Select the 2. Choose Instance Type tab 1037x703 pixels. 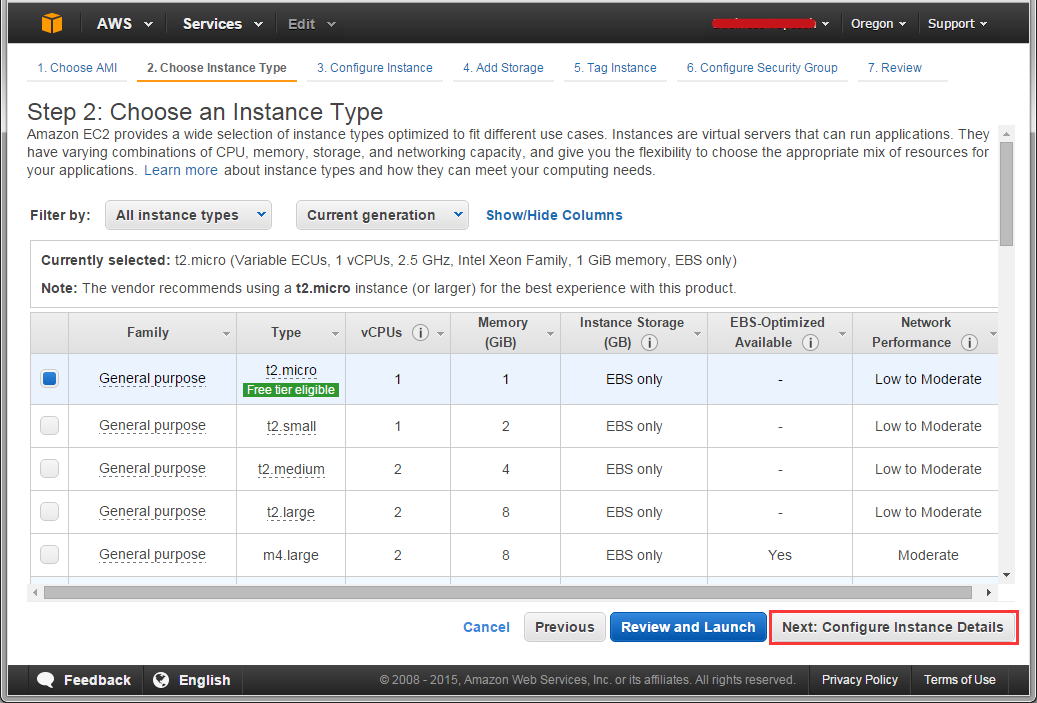[217, 67]
